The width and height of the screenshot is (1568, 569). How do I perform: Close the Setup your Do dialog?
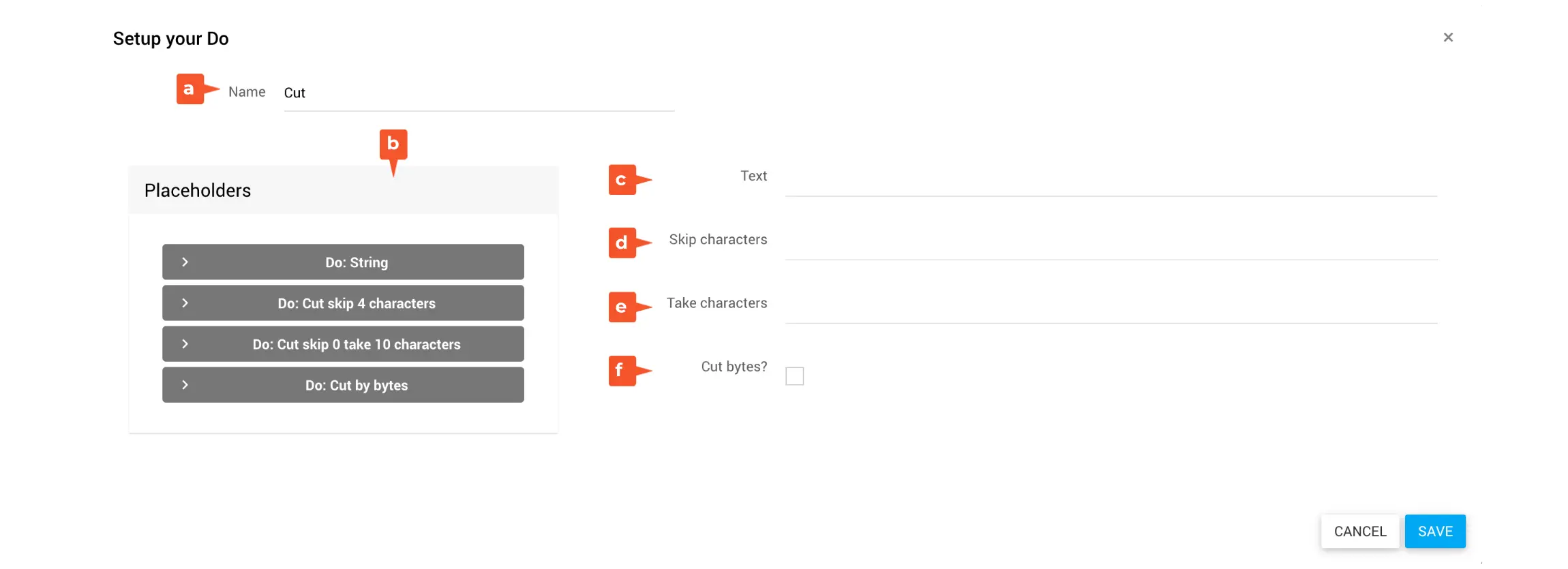tap(1448, 37)
